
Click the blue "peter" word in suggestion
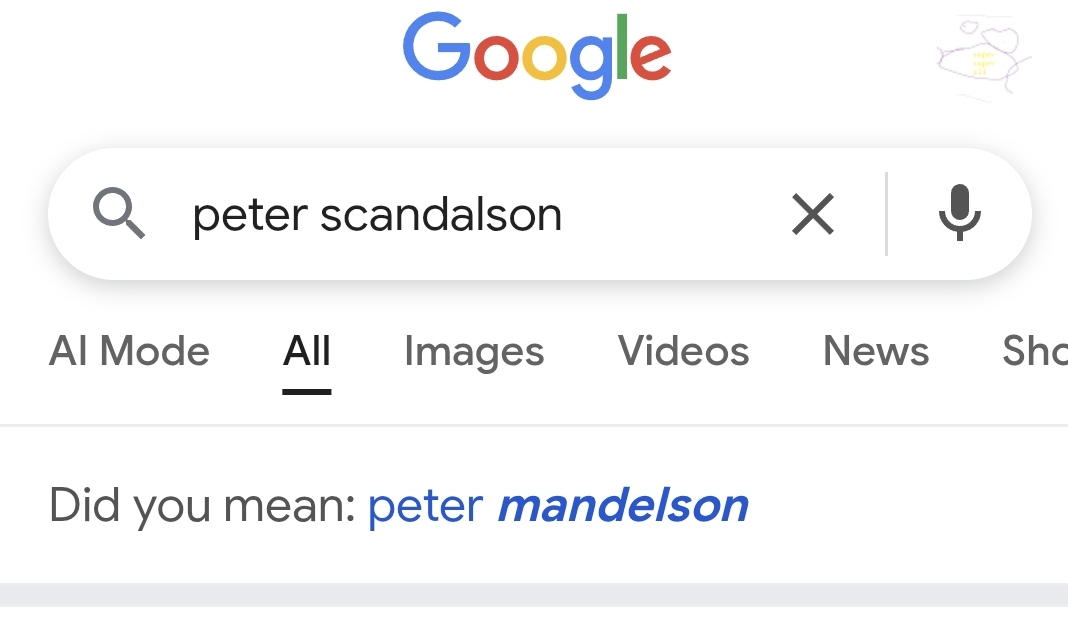click(x=426, y=506)
